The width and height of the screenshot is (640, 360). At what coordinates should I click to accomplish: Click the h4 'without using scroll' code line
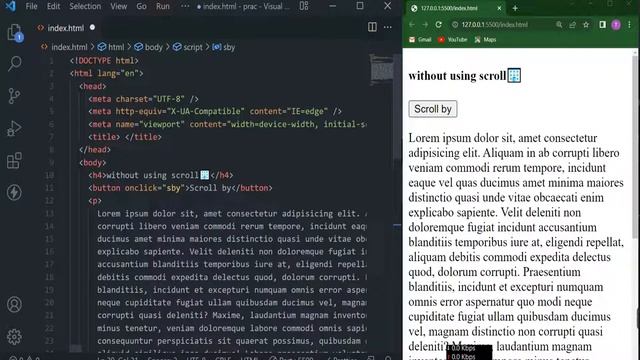[161, 175]
